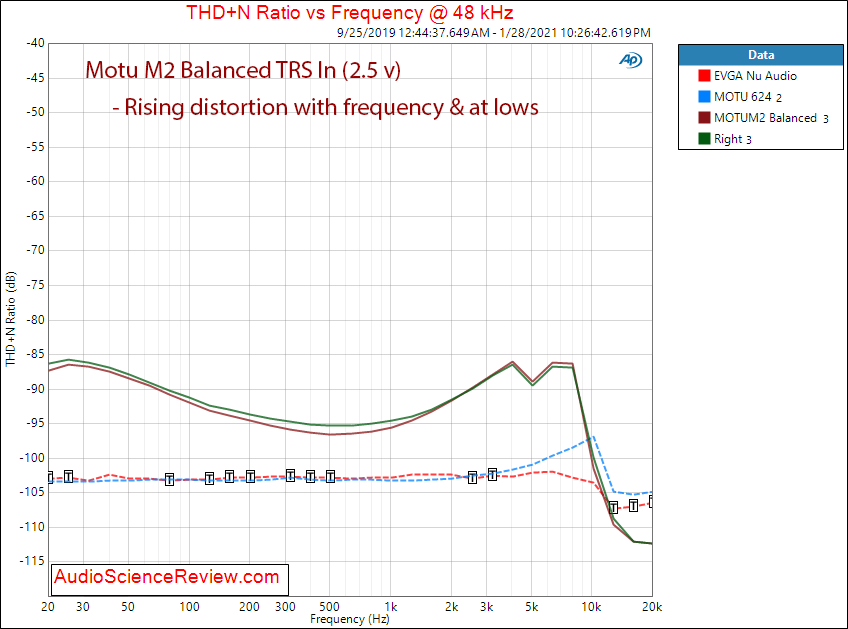Click the 20k x-axis tick label

[x=652, y=607]
